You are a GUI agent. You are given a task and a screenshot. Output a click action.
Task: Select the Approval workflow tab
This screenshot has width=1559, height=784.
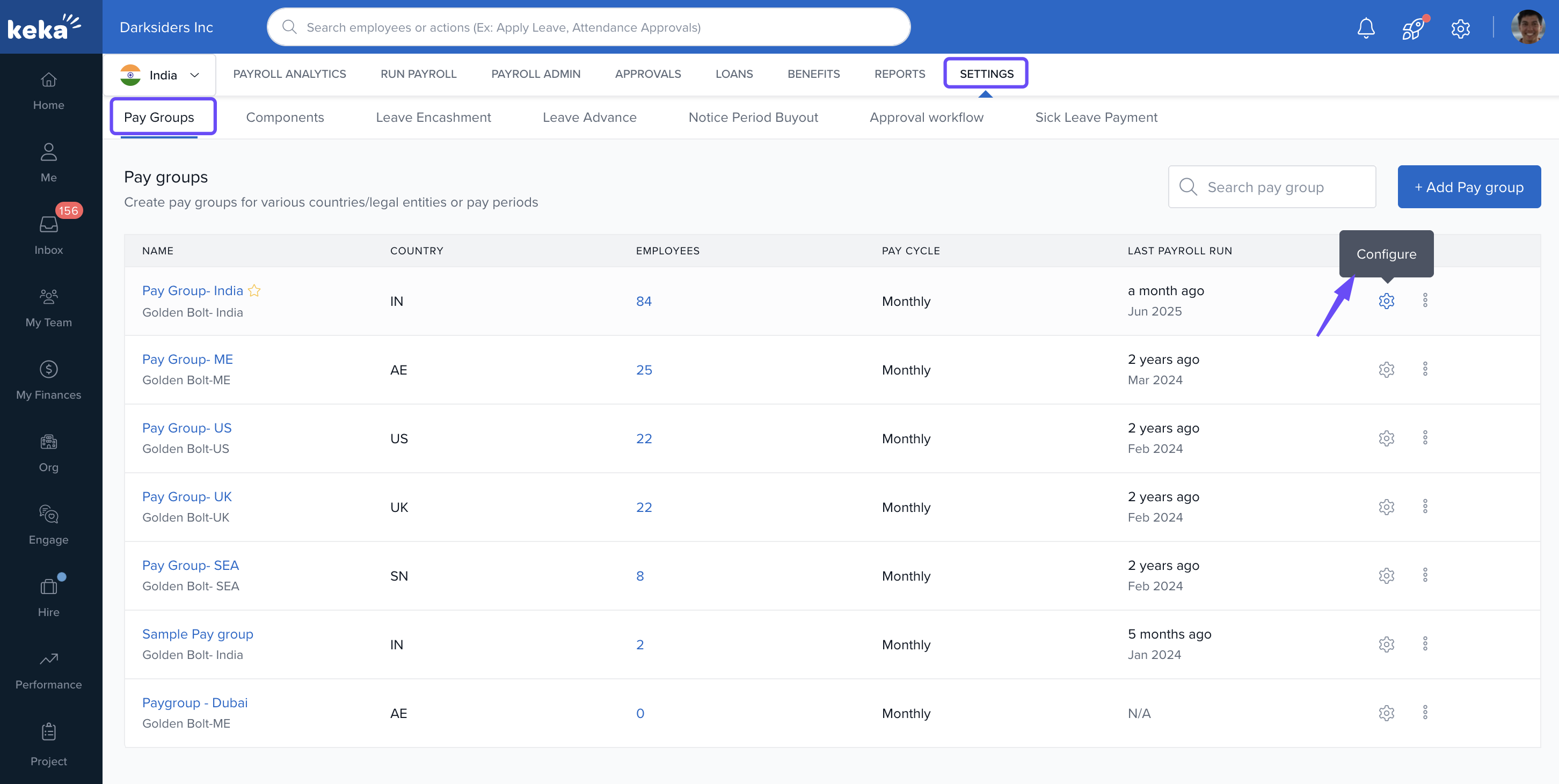coord(926,118)
